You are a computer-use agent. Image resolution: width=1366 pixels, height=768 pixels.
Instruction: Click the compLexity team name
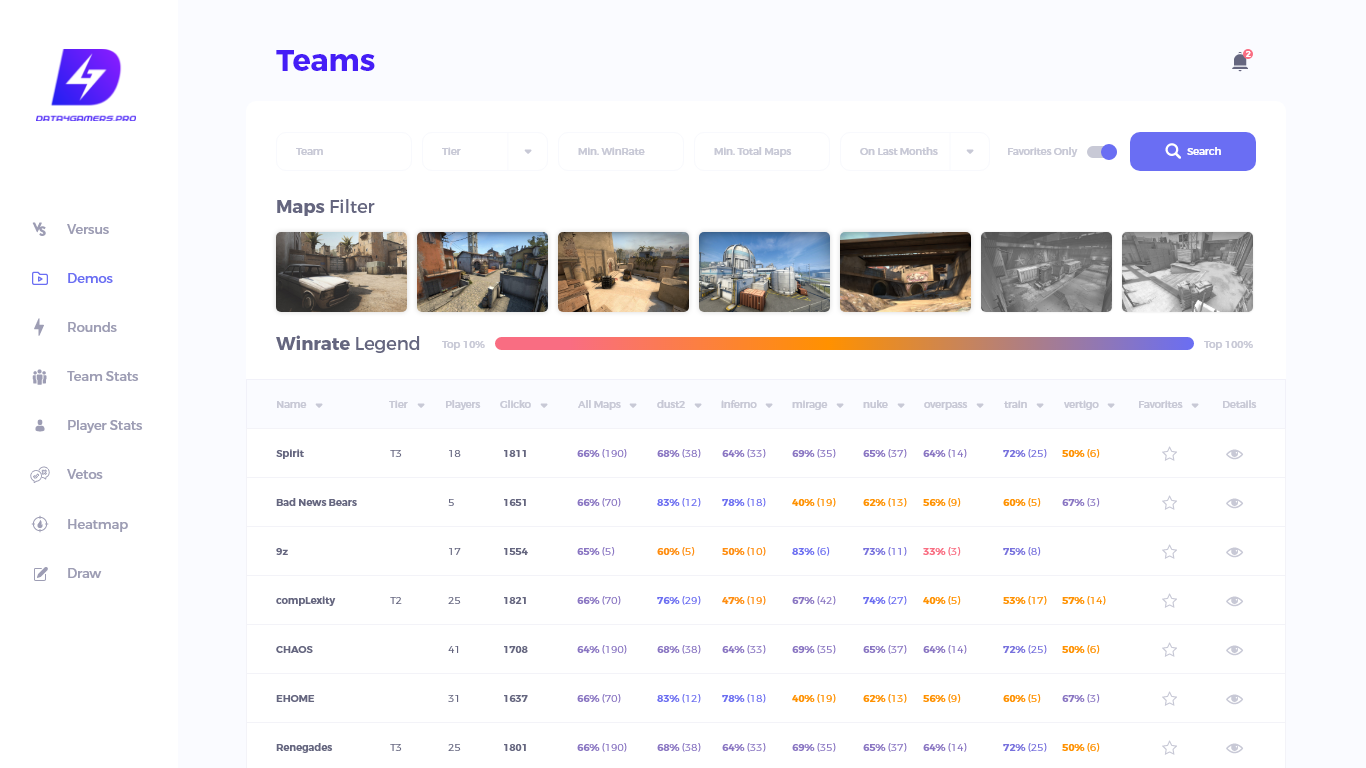[305, 601]
